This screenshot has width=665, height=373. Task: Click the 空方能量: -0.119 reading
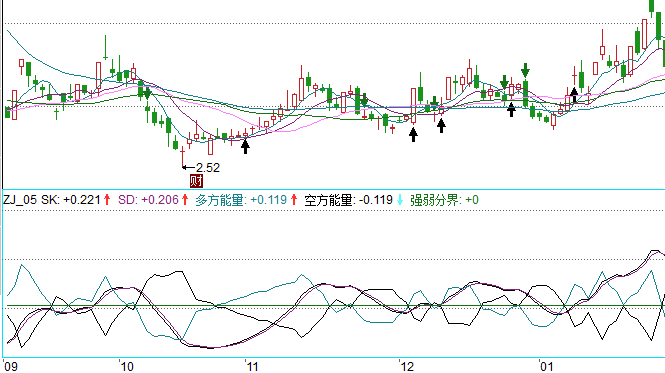[348, 200]
